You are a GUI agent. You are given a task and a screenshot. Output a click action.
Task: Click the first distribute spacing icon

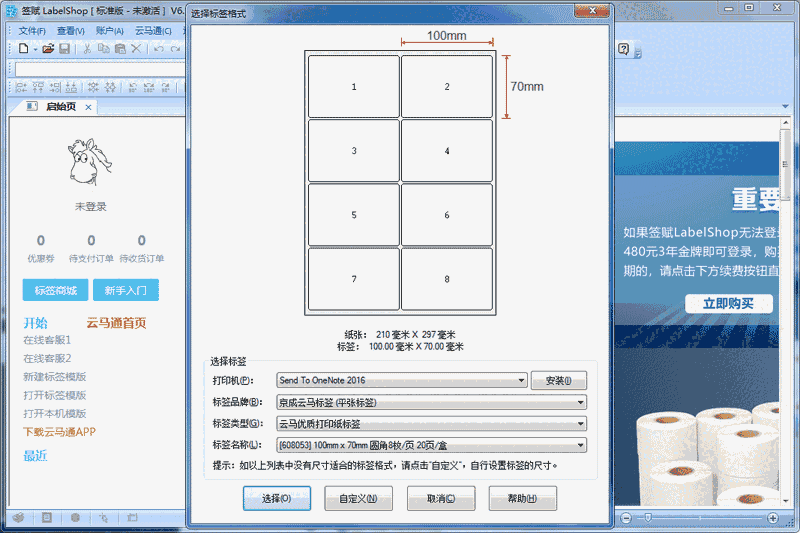93,87
